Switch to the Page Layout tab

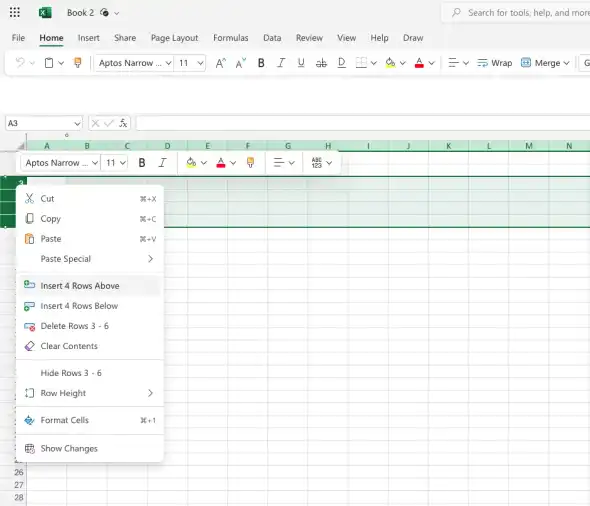pyautogui.click(x=175, y=38)
